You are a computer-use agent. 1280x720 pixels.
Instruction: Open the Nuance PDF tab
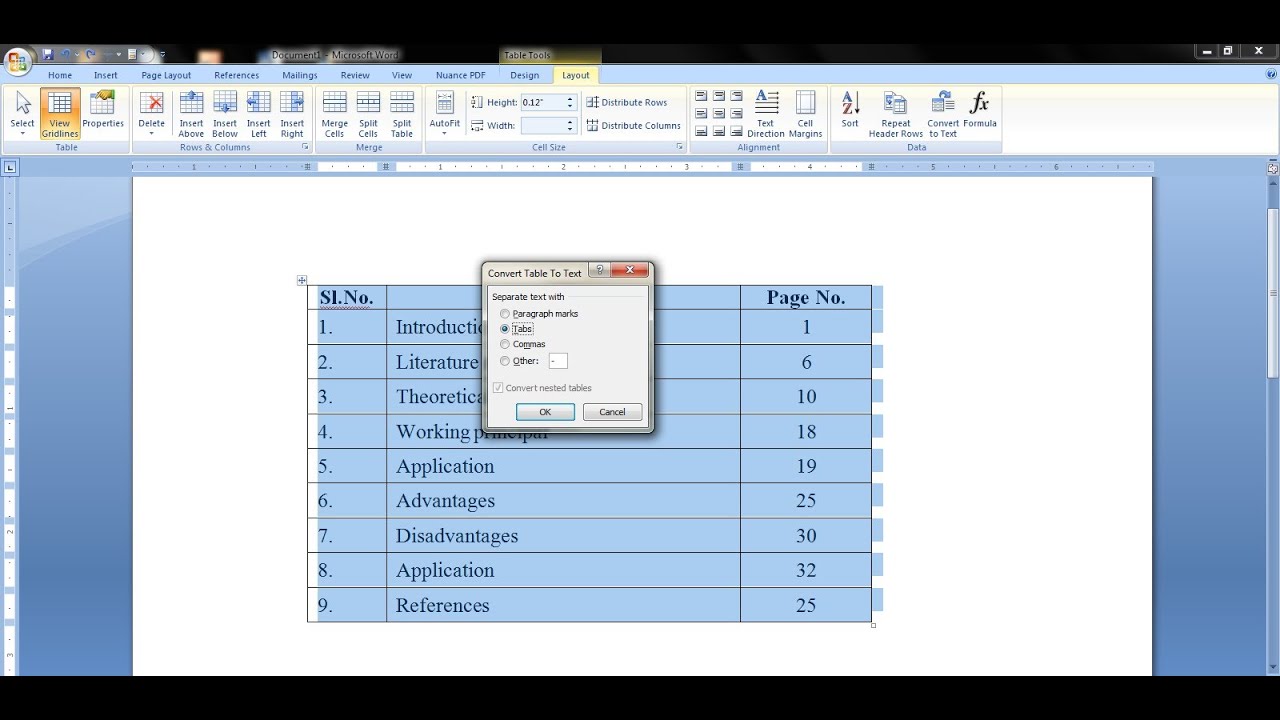coord(461,75)
